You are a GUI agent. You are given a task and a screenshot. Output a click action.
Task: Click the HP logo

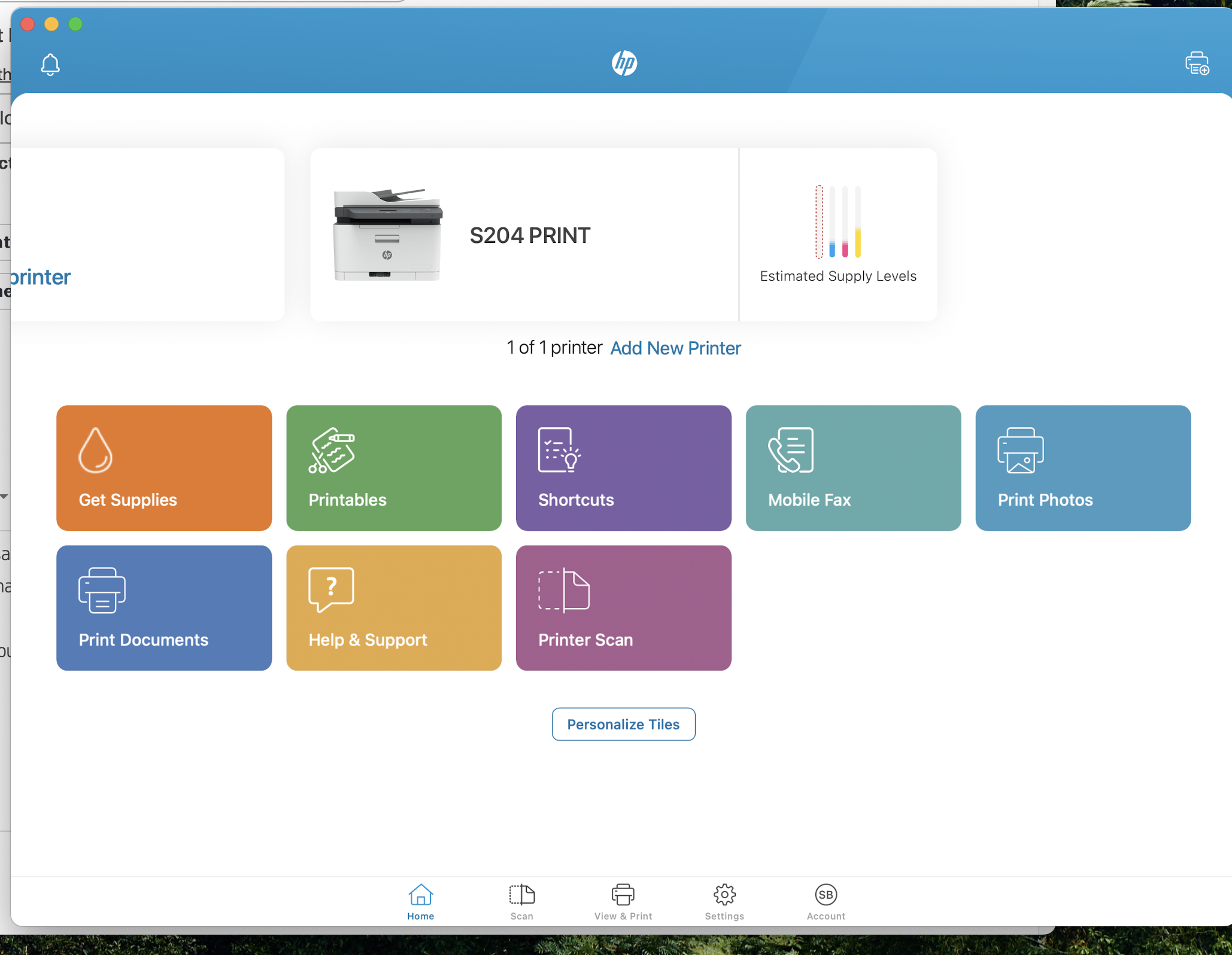624,63
